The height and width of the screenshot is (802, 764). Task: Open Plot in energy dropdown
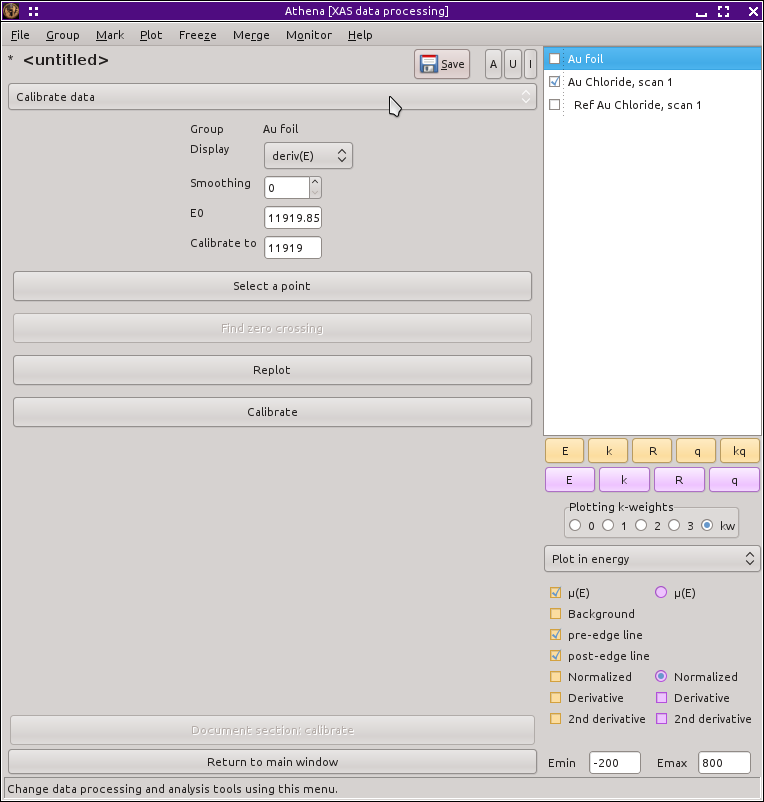pyautogui.click(x=652, y=559)
